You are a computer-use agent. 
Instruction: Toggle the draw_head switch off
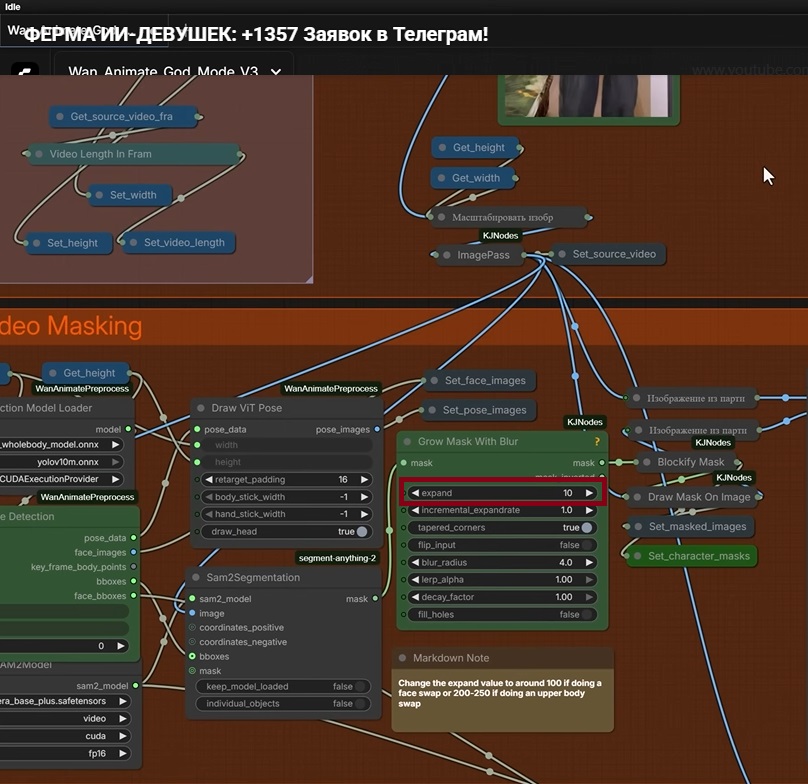[362, 531]
